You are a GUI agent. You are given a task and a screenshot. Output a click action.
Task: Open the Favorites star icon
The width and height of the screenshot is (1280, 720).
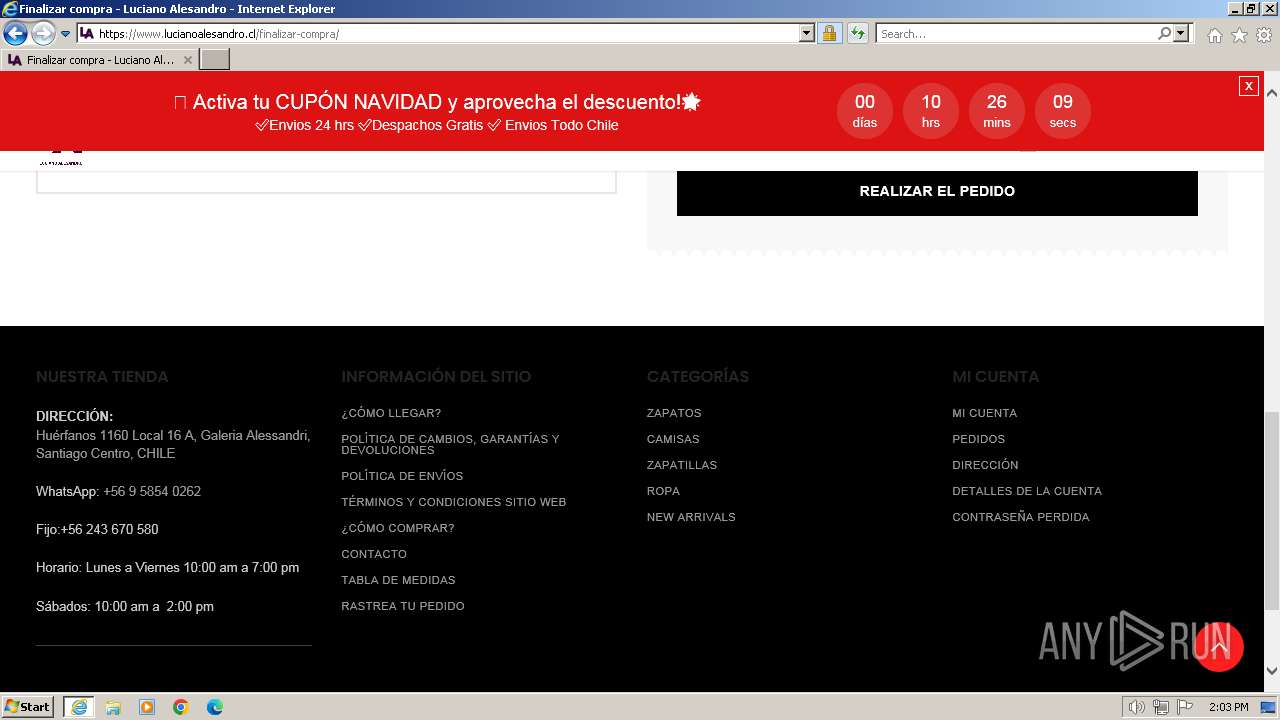1239,35
